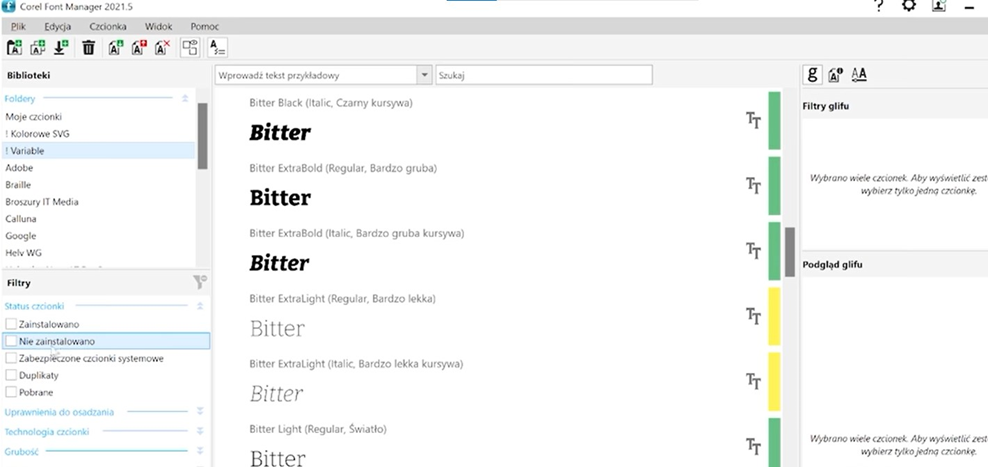The width and height of the screenshot is (988, 467).
Task: Click the add collection toolbar icon
Action: click(x=38, y=47)
